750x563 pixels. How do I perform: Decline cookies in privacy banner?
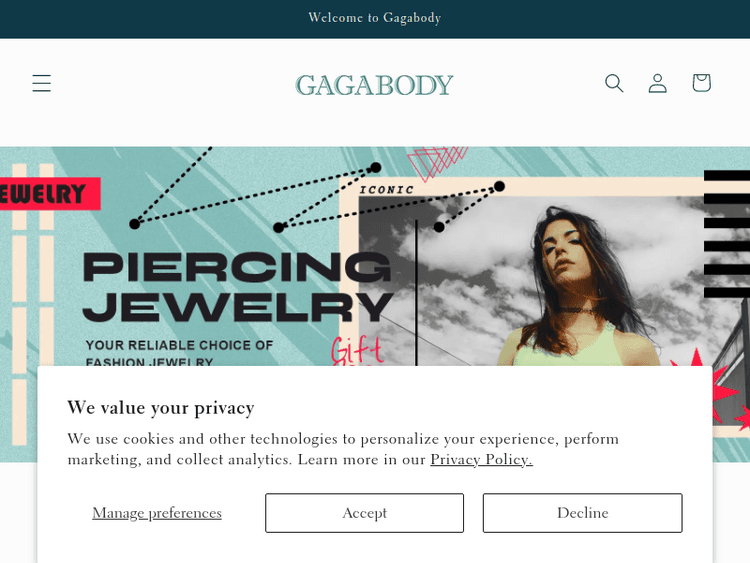583,513
